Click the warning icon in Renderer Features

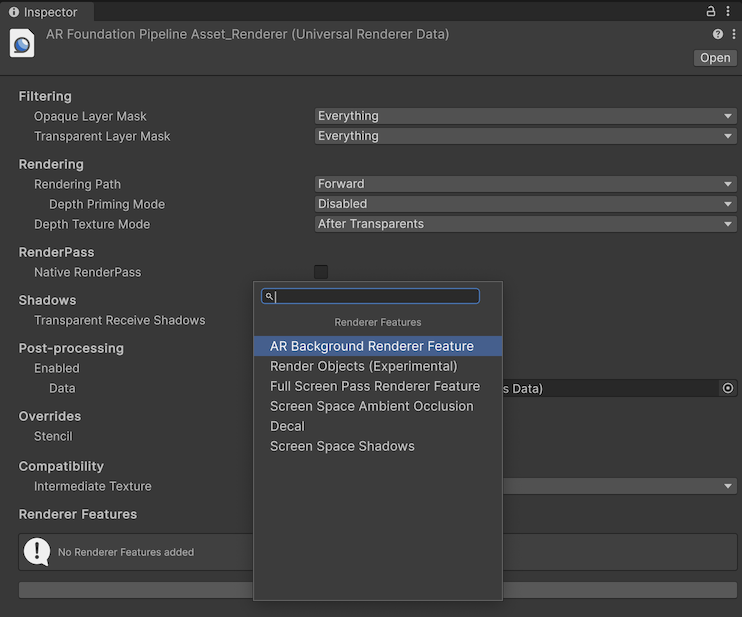pyautogui.click(x=37, y=551)
